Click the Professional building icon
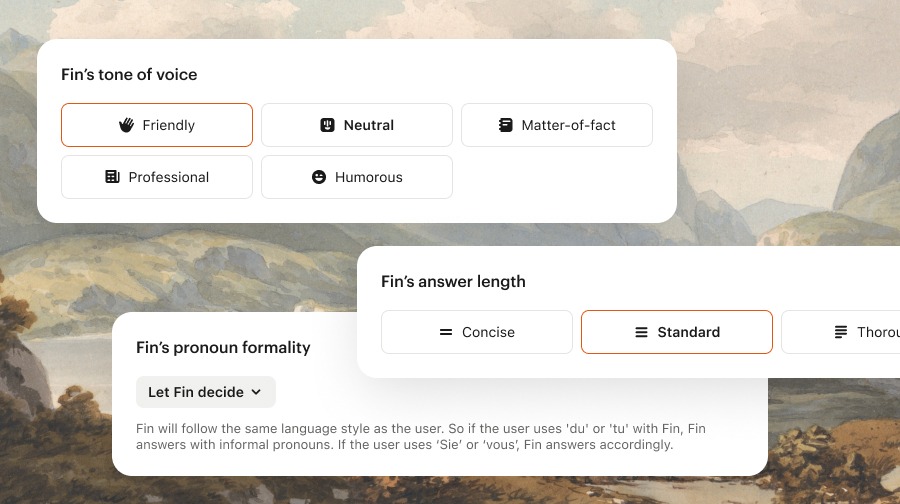Screen dimensions: 900x504 coord(112,177)
